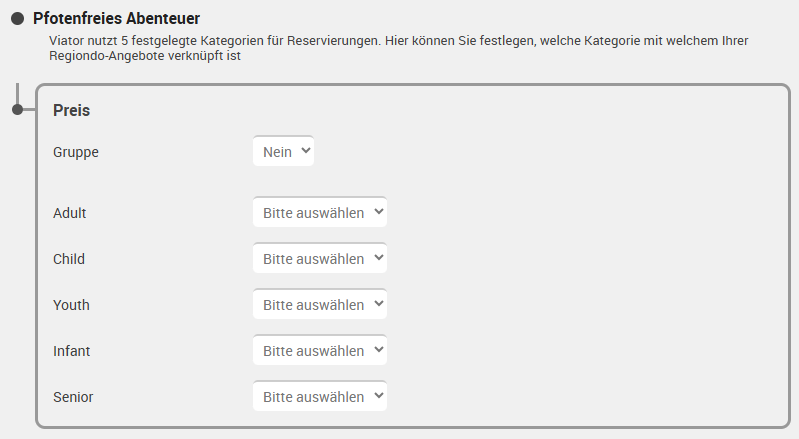This screenshot has height=439, width=799.
Task: Click the Senior field label
Action: (73, 397)
